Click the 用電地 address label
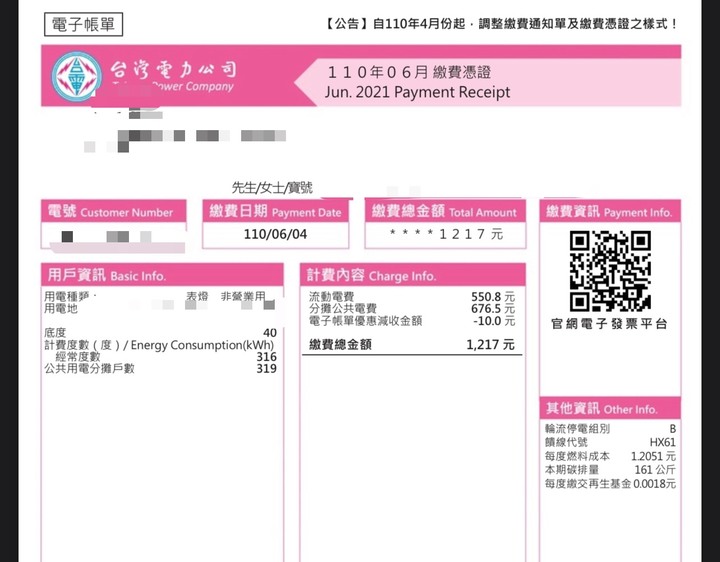The image size is (720, 562). pos(61,309)
